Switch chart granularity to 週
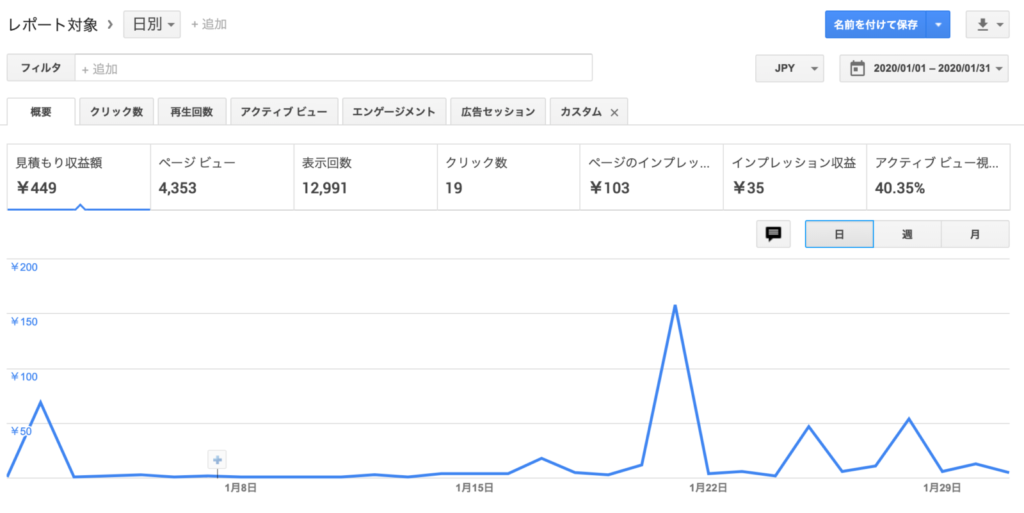1024x513 pixels. point(907,234)
